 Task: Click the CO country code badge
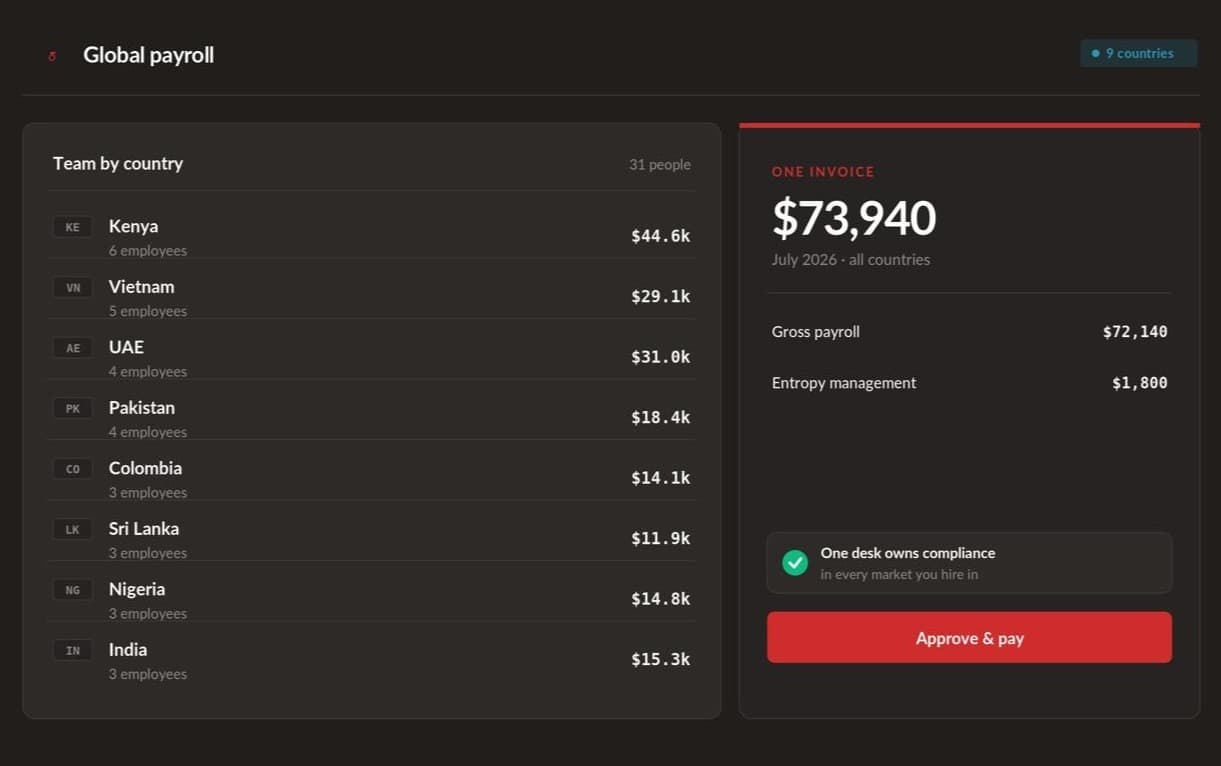(x=72, y=469)
